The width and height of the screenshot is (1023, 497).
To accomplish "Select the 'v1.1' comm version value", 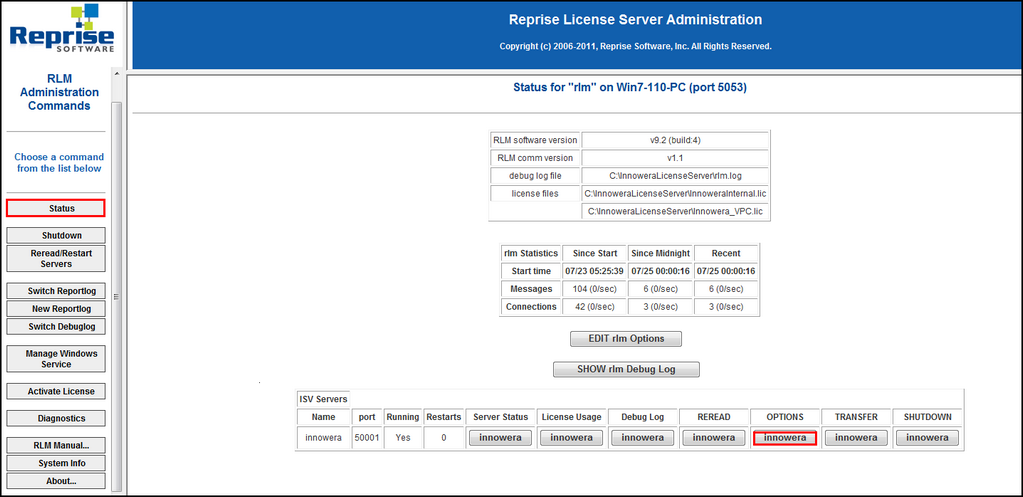I will (x=675, y=158).
